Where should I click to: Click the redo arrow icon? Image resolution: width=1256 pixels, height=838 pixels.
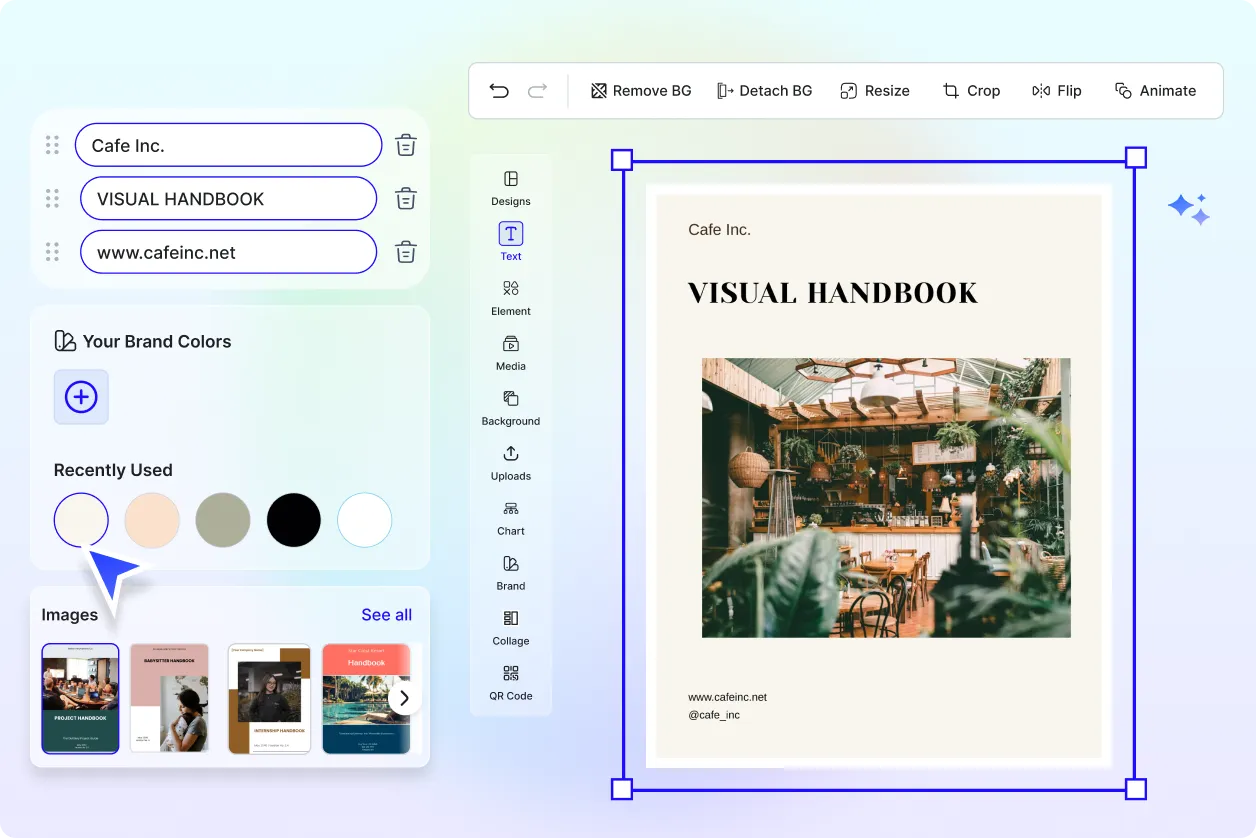pyautogui.click(x=537, y=91)
